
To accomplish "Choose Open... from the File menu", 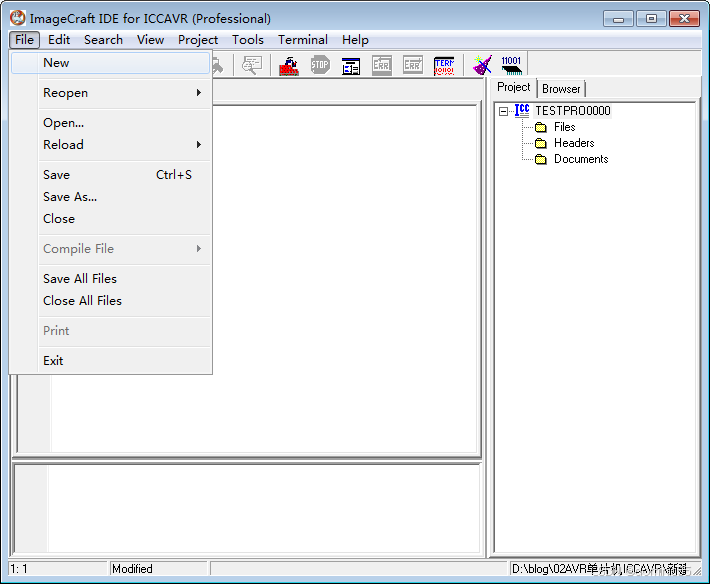I will (x=110, y=123).
